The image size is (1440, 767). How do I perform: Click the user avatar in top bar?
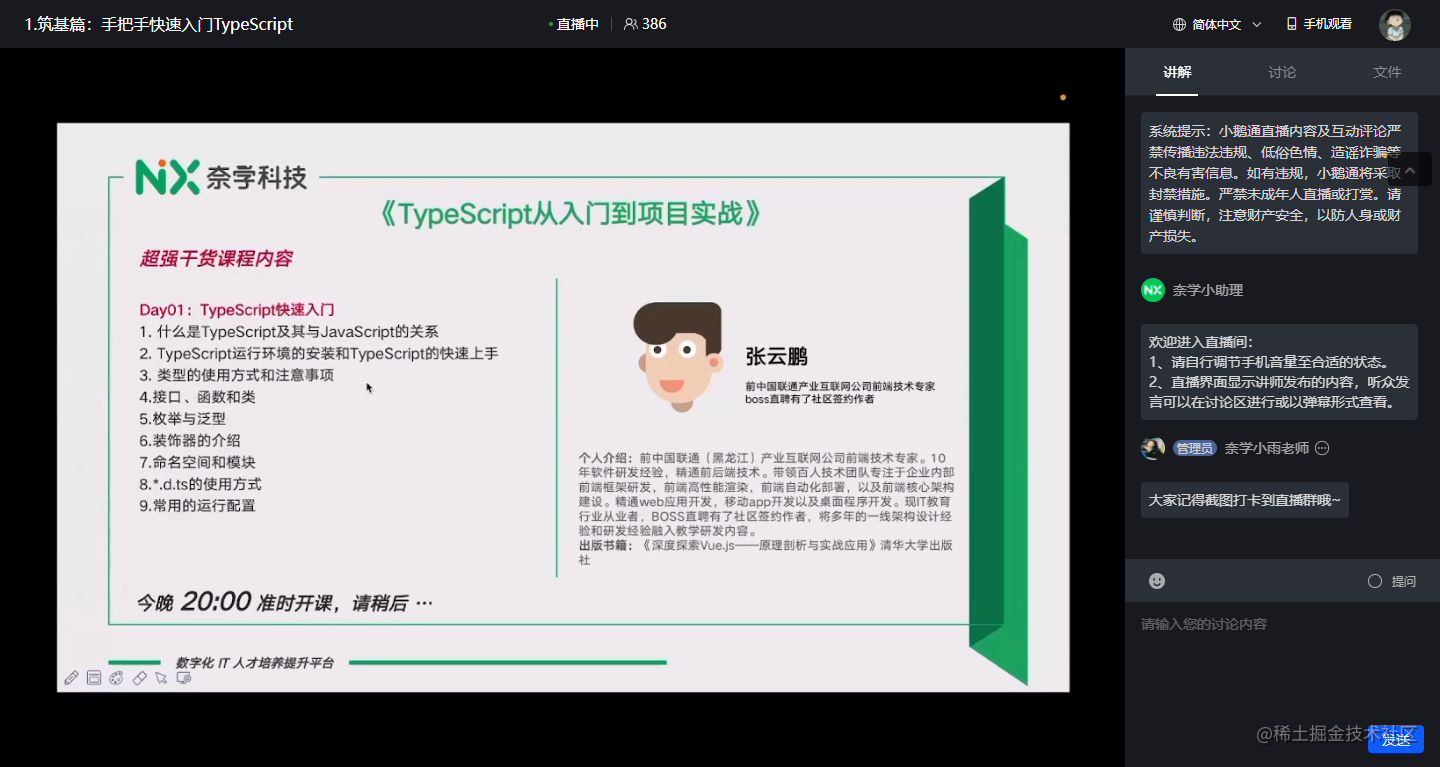click(x=1395, y=25)
